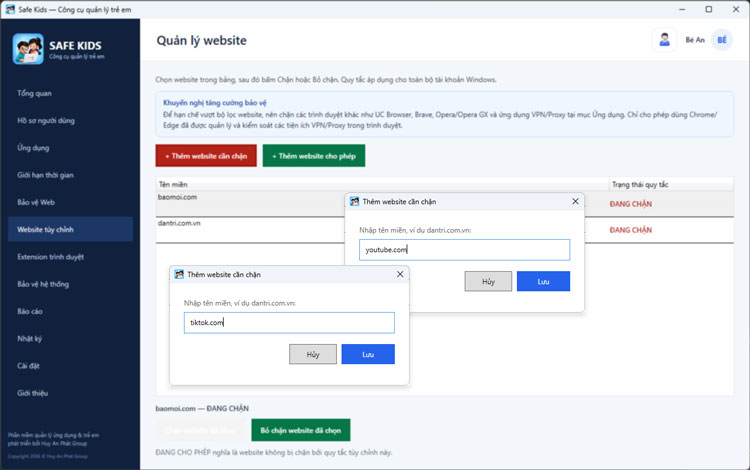
Task: Click Lưu in the tiktok.com dialog
Action: pyautogui.click(x=368, y=354)
